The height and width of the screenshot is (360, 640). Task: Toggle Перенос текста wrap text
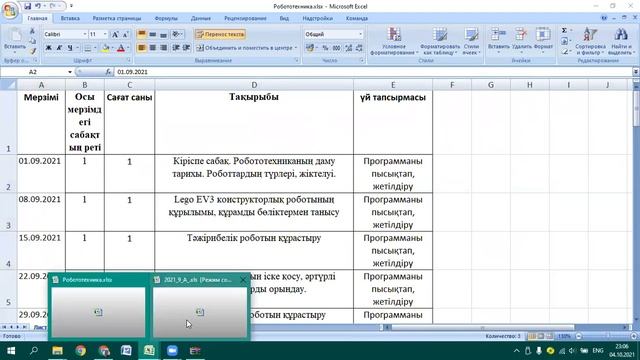pos(220,34)
